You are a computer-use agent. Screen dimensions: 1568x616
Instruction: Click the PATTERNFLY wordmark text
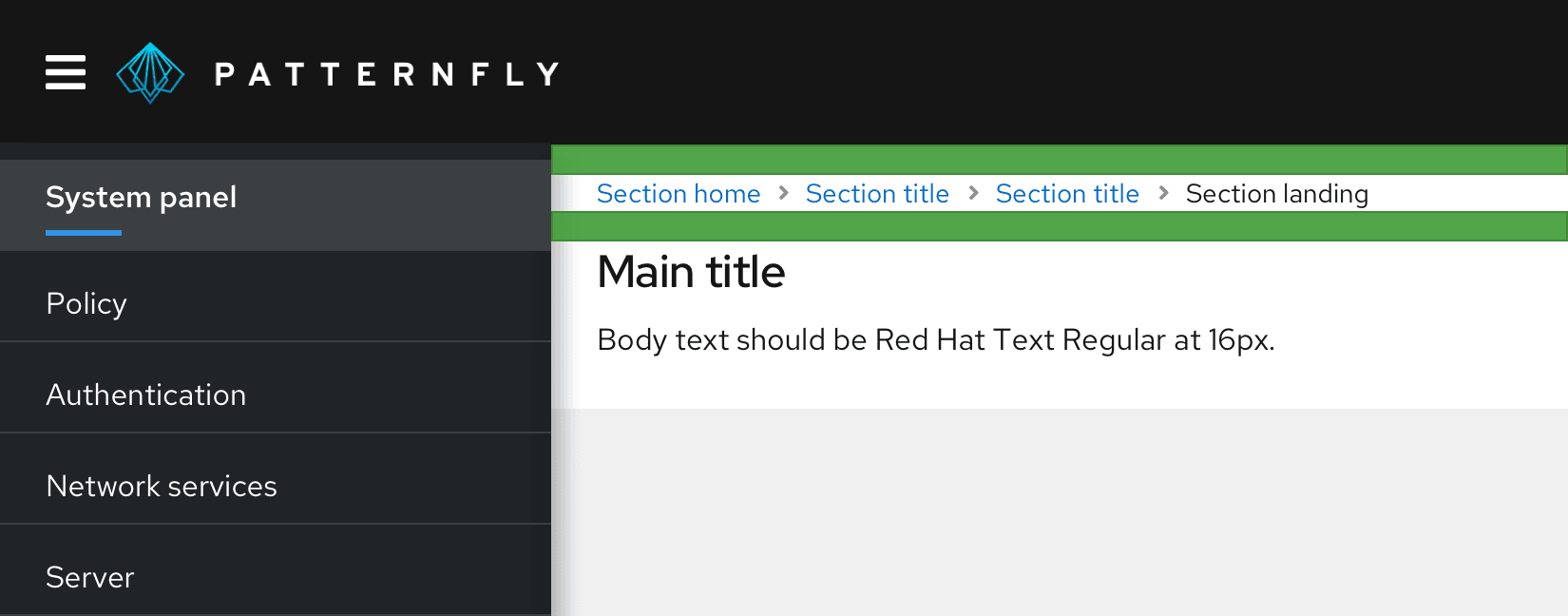(387, 74)
